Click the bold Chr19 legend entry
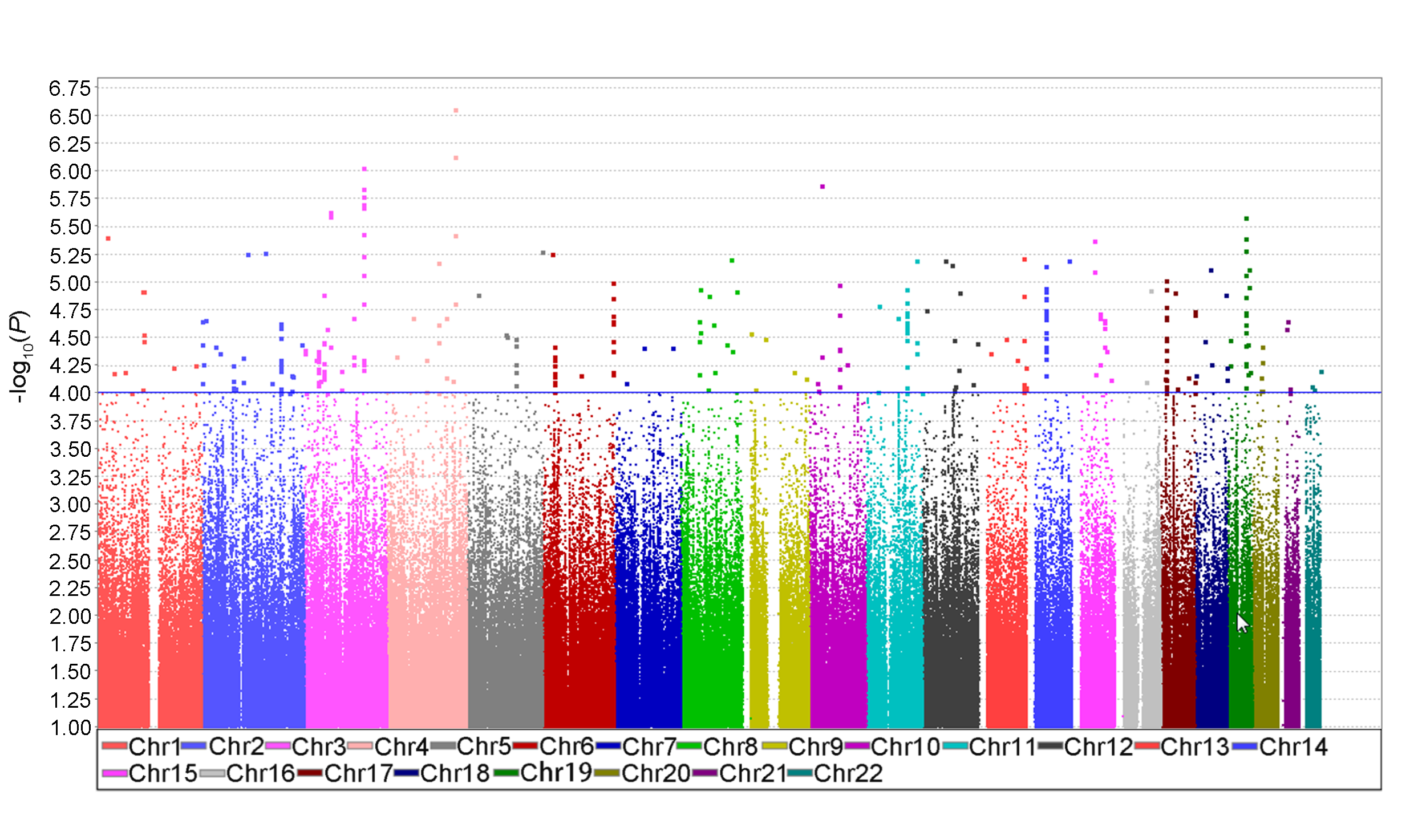The image size is (1414, 840). [556, 773]
